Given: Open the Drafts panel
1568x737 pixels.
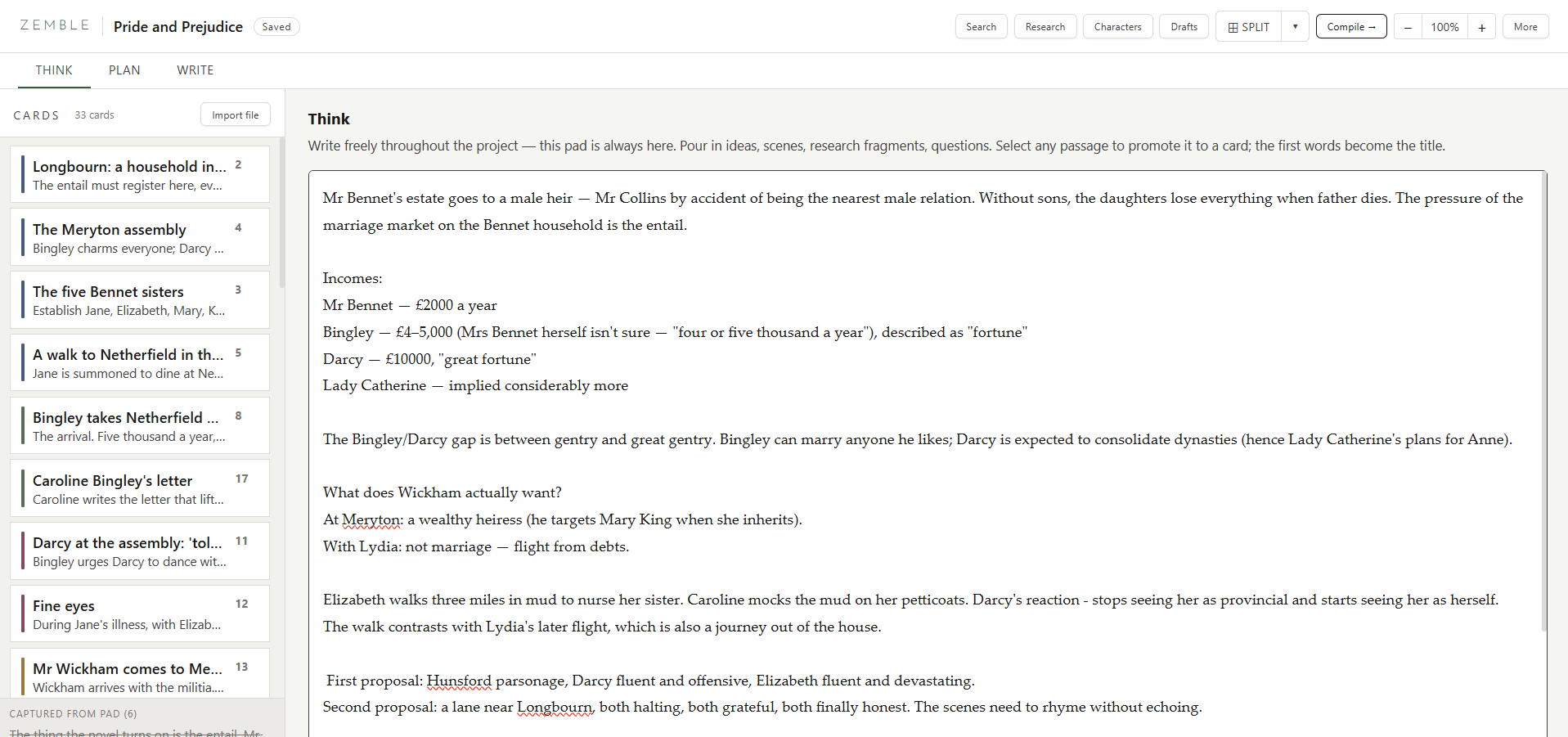Looking at the screenshot, I should click(x=1184, y=27).
